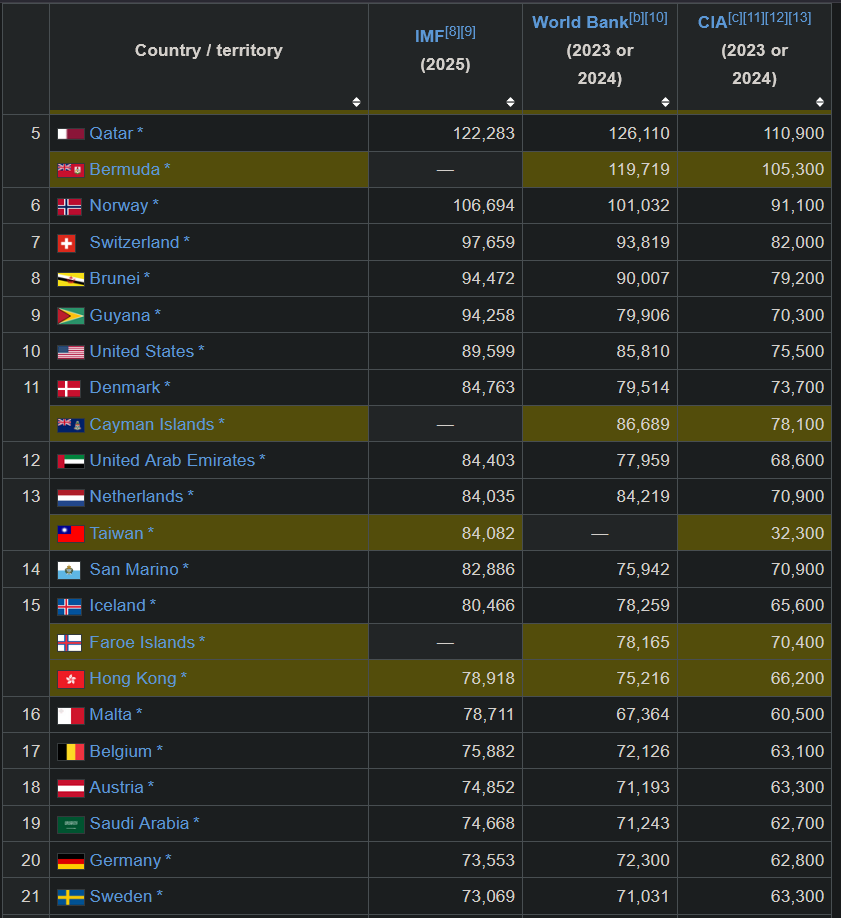Viewport: 841px width, 918px height.
Task: Click the Cayman Islands flag icon
Action: pos(71,425)
